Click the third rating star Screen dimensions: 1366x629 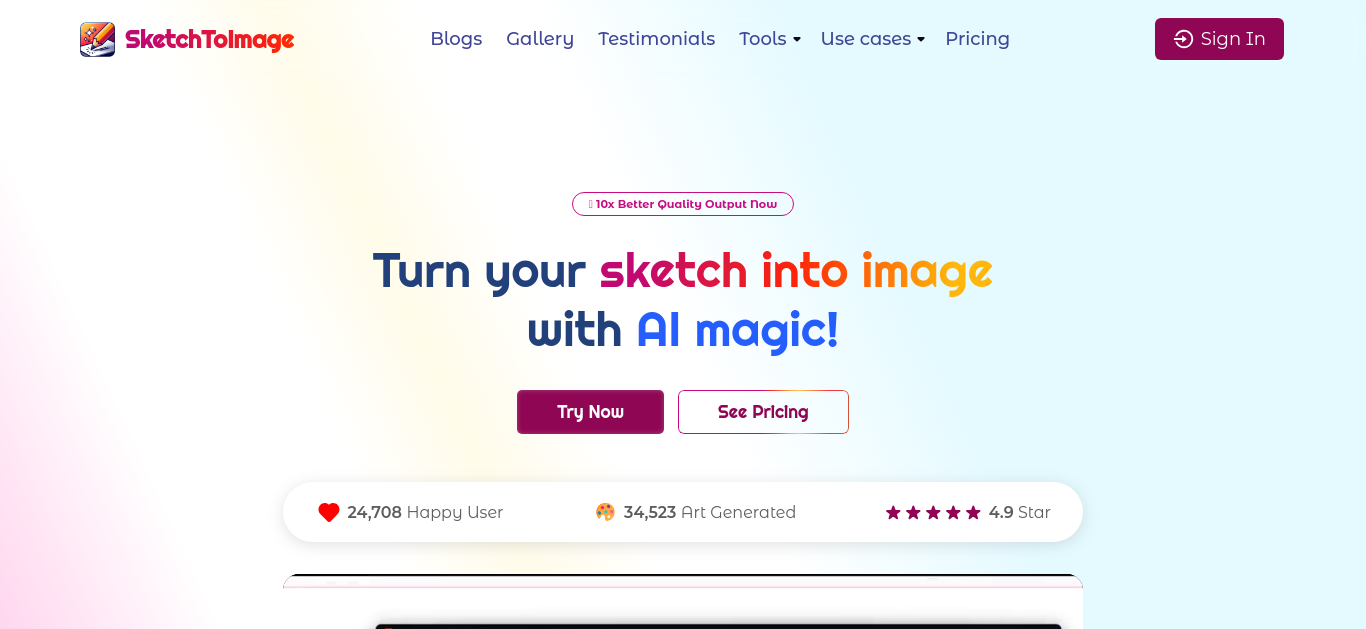933,512
